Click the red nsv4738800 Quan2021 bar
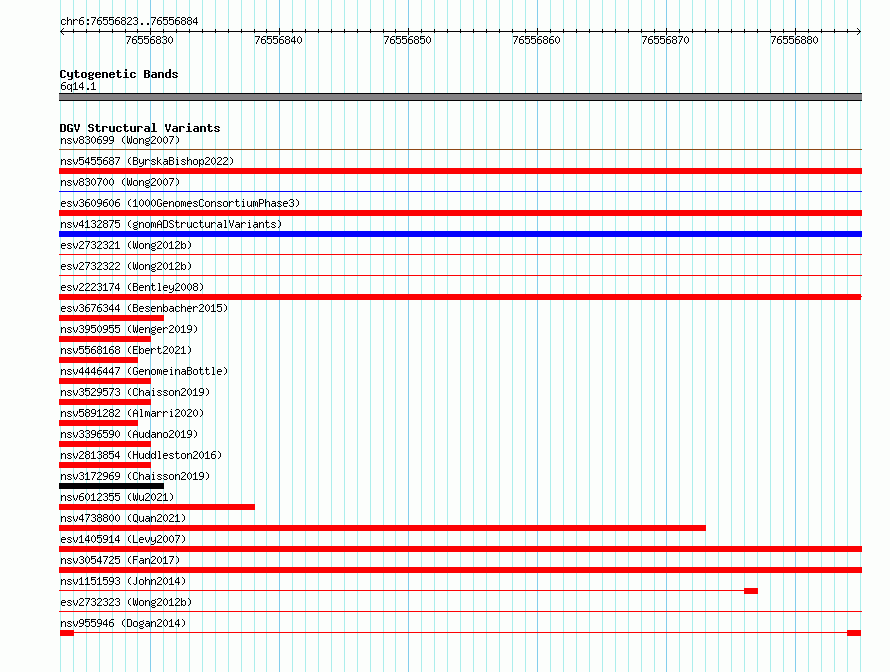The height and width of the screenshot is (672, 890). click(x=383, y=528)
